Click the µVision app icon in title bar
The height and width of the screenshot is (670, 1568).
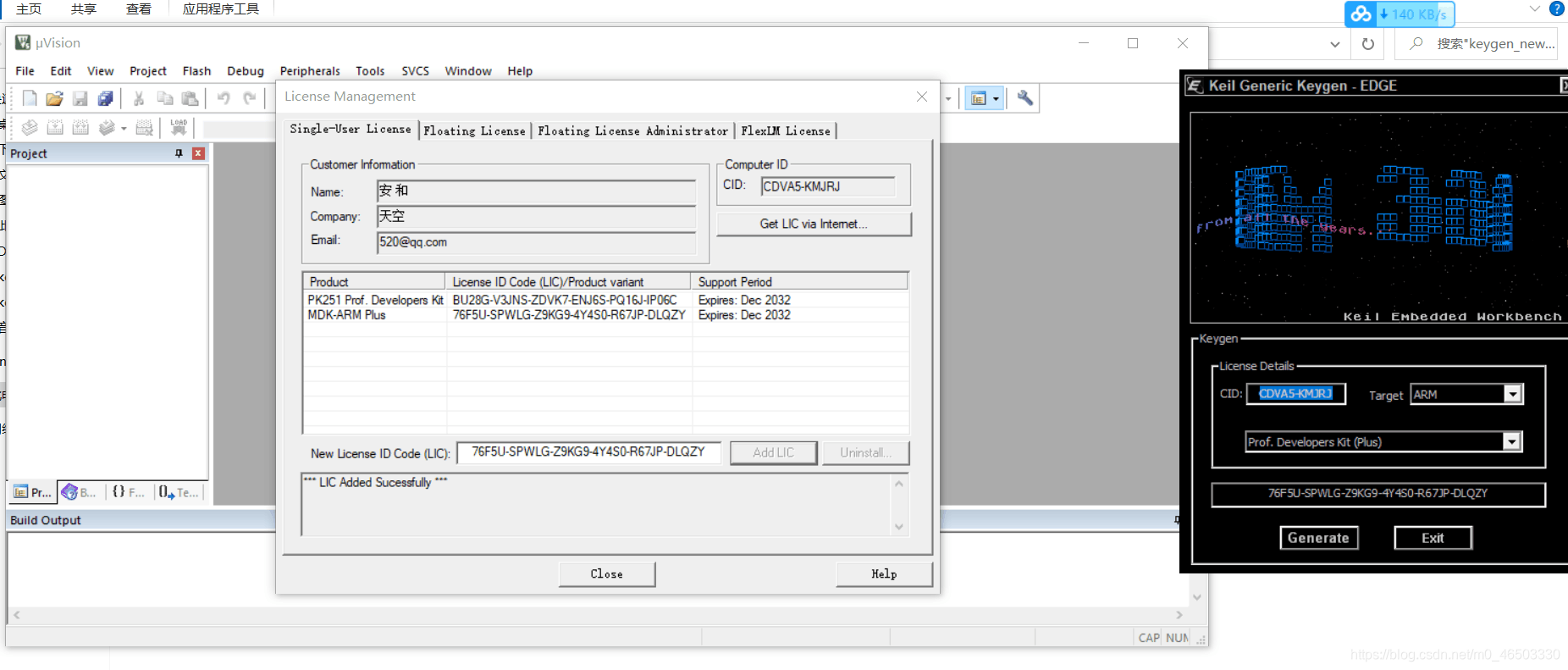(x=23, y=42)
